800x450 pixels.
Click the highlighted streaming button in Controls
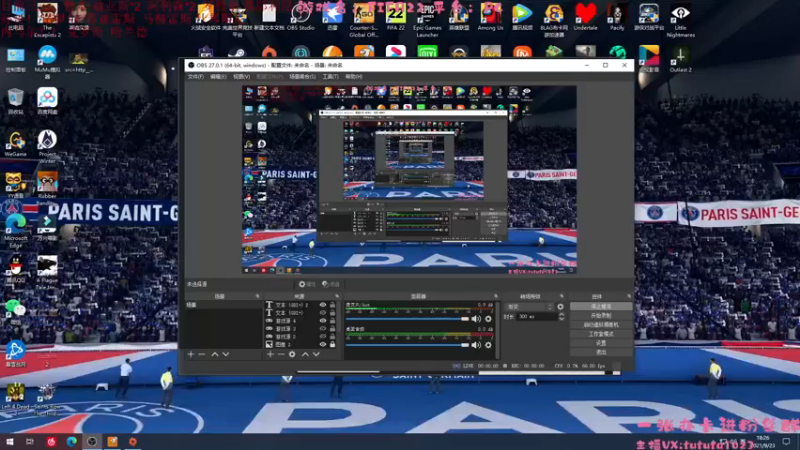tap(601, 307)
